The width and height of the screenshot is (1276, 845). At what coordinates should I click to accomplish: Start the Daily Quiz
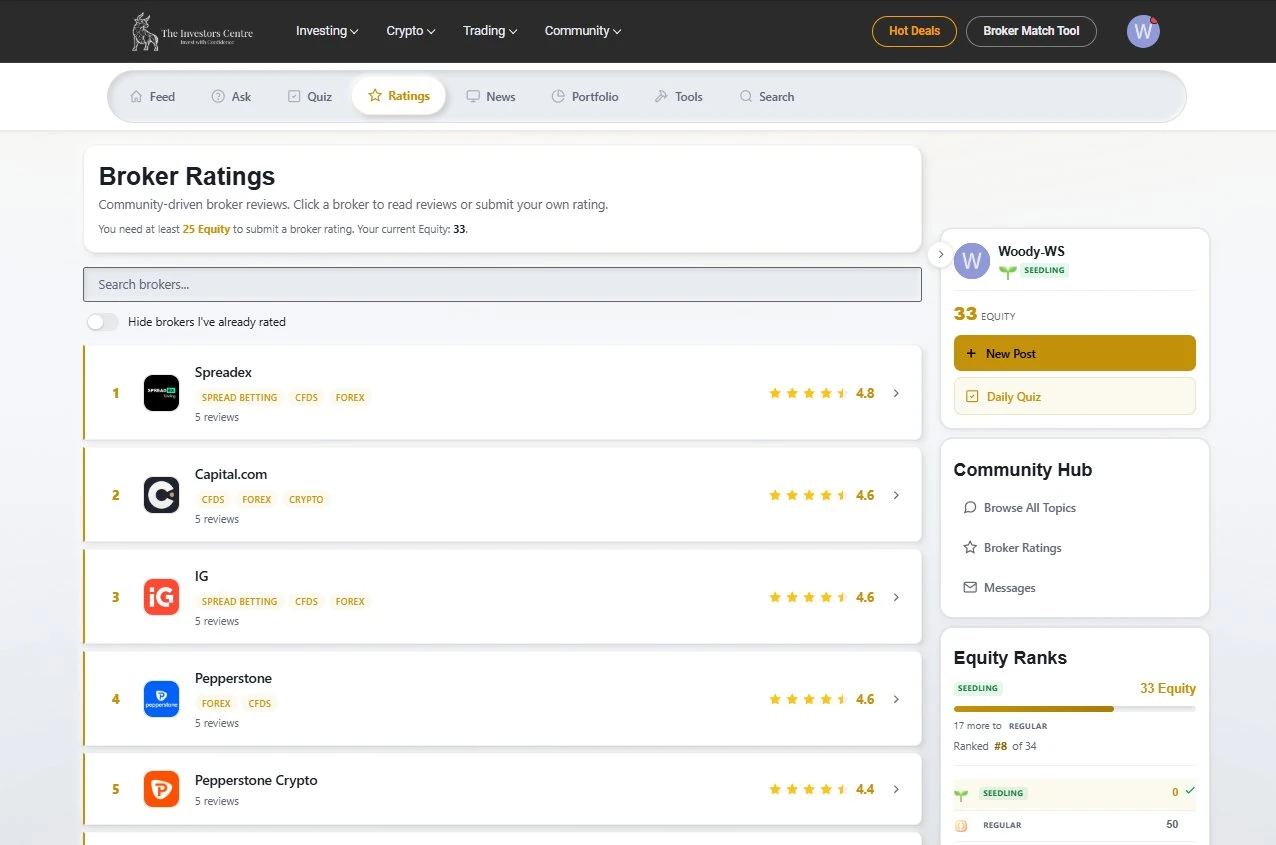[x=1075, y=396]
